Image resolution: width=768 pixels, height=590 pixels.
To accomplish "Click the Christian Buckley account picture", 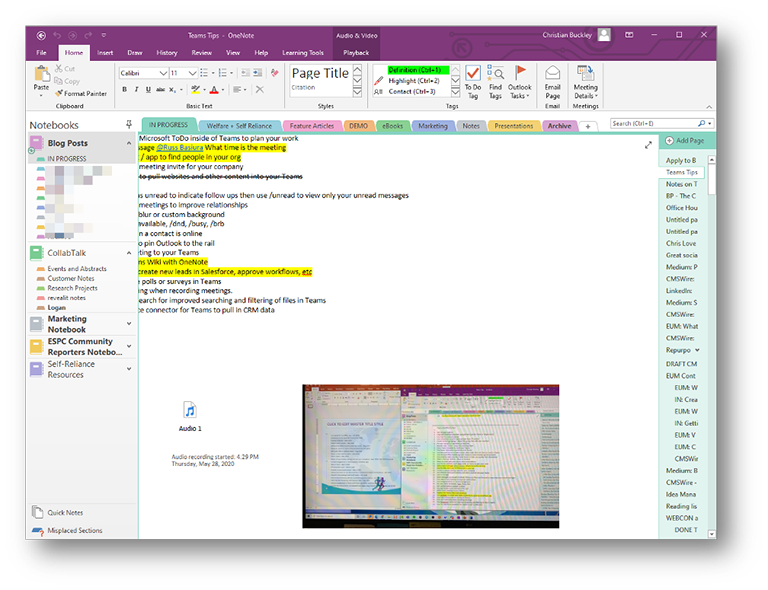I will 604,35.
